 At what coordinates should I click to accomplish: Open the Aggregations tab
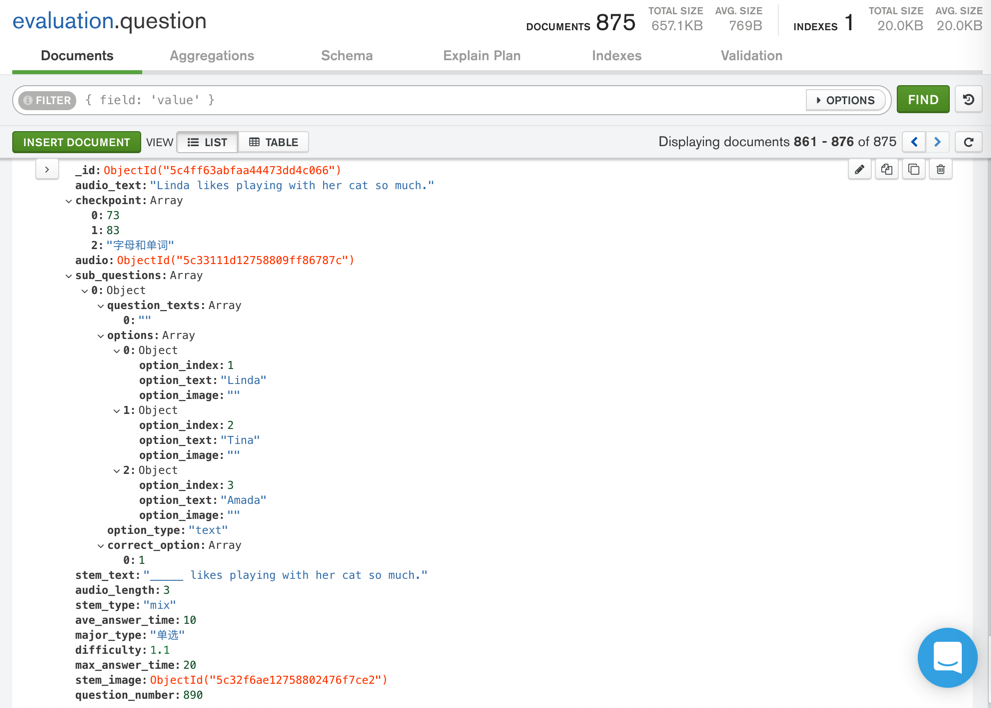[x=212, y=56]
